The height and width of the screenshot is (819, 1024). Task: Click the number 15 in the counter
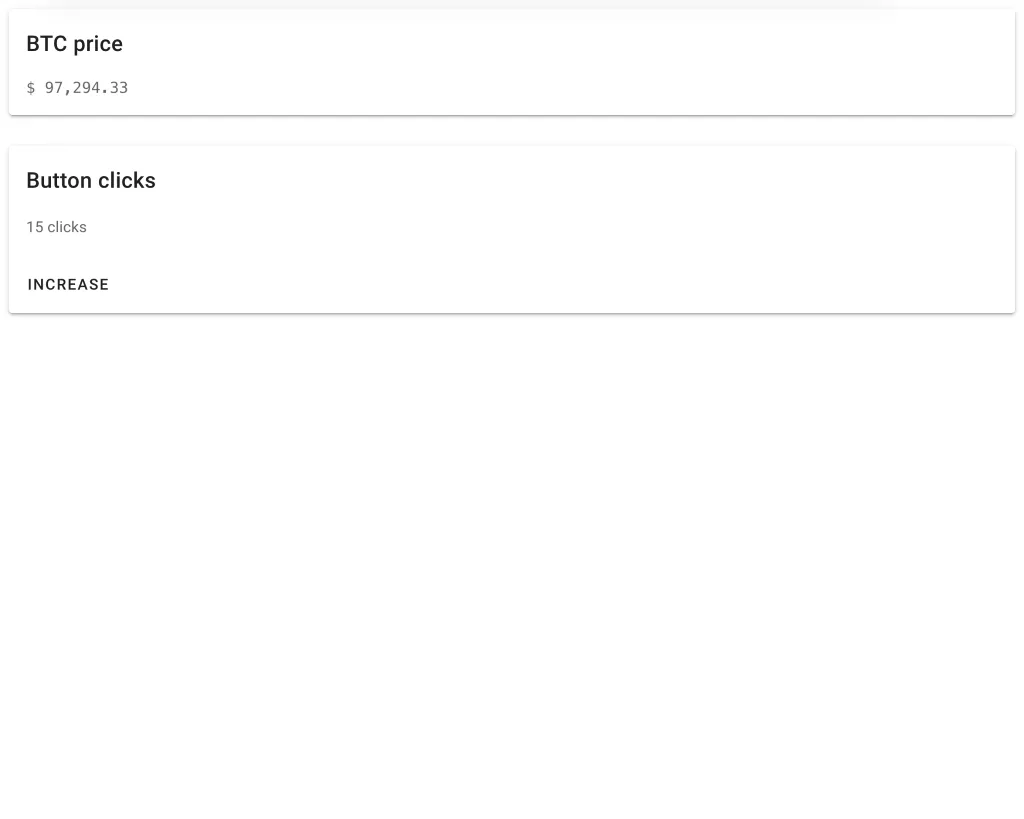[x=35, y=227]
